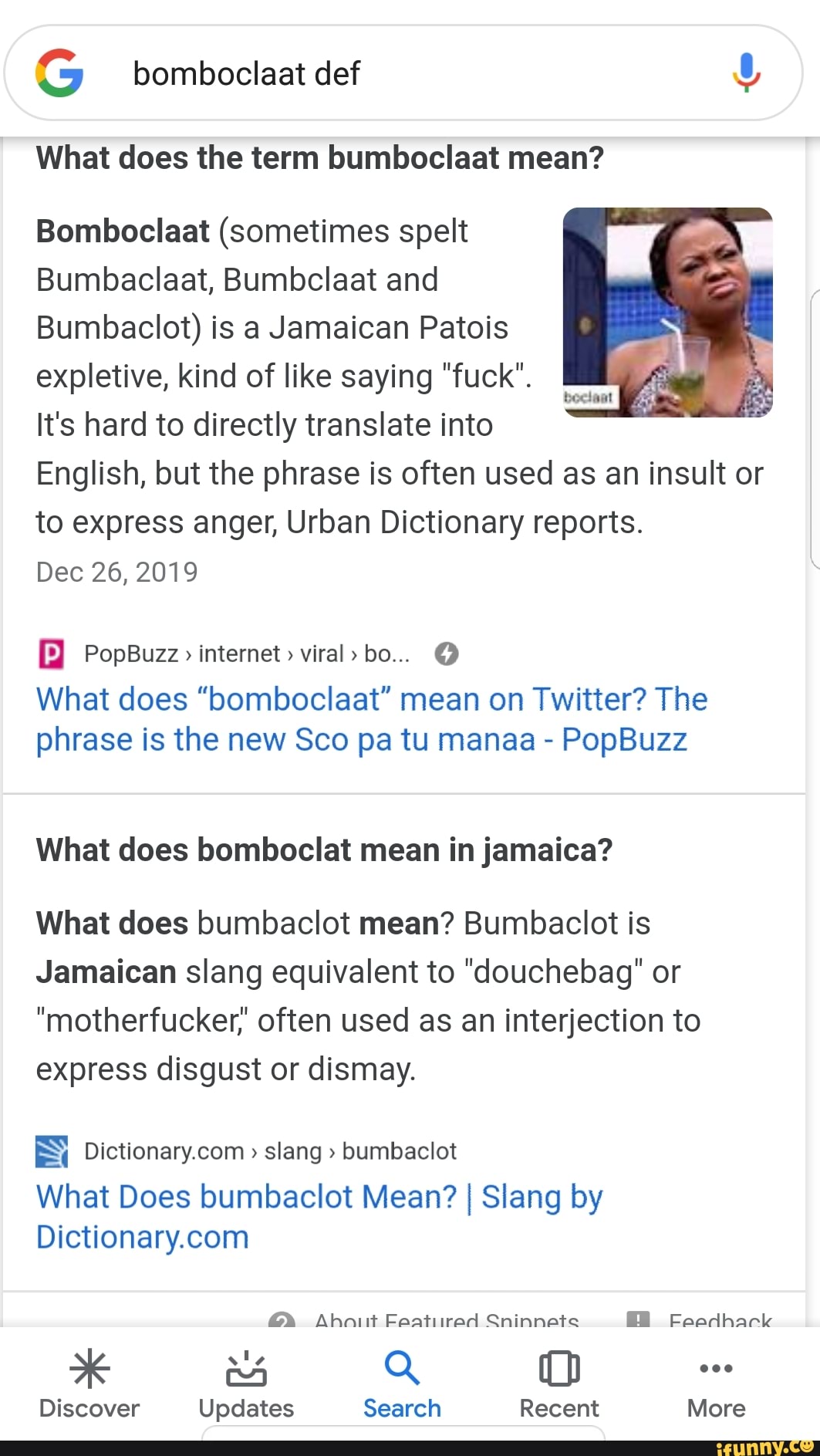Open the Dictionary.com bumbaclot link

pos(319,1217)
